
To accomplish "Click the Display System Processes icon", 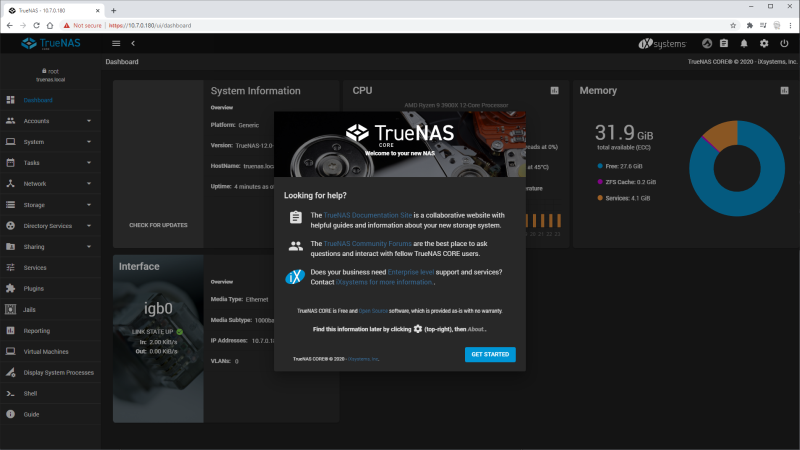I will (10, 372).
